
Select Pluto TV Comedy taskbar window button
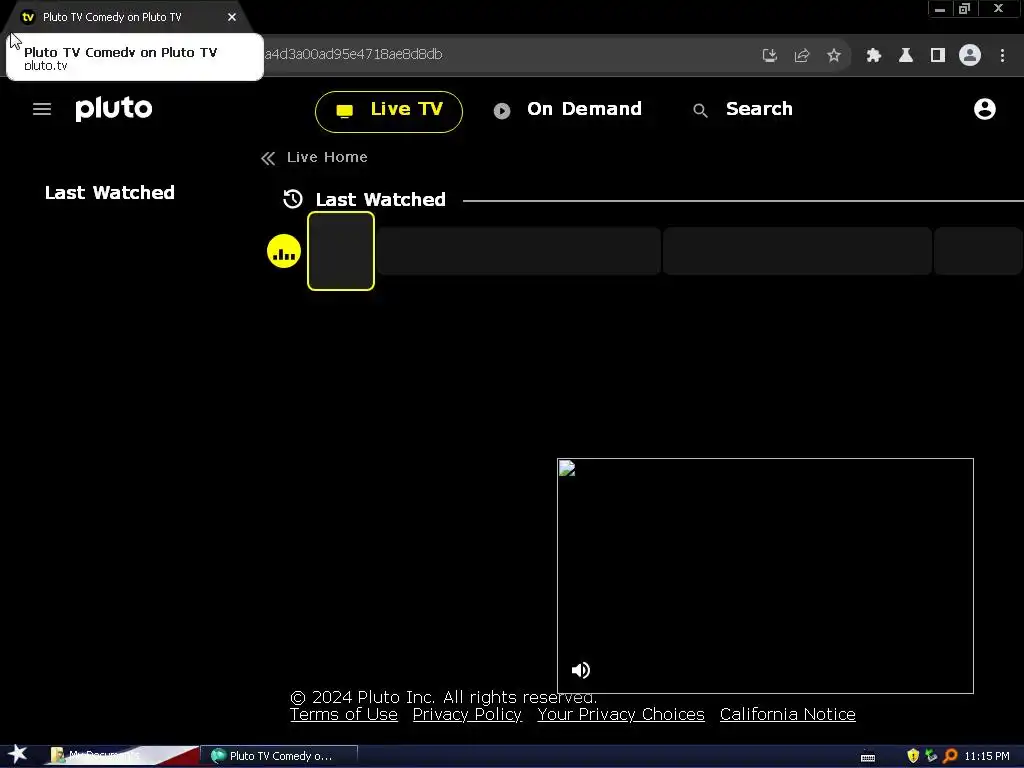tap(280, 756)
